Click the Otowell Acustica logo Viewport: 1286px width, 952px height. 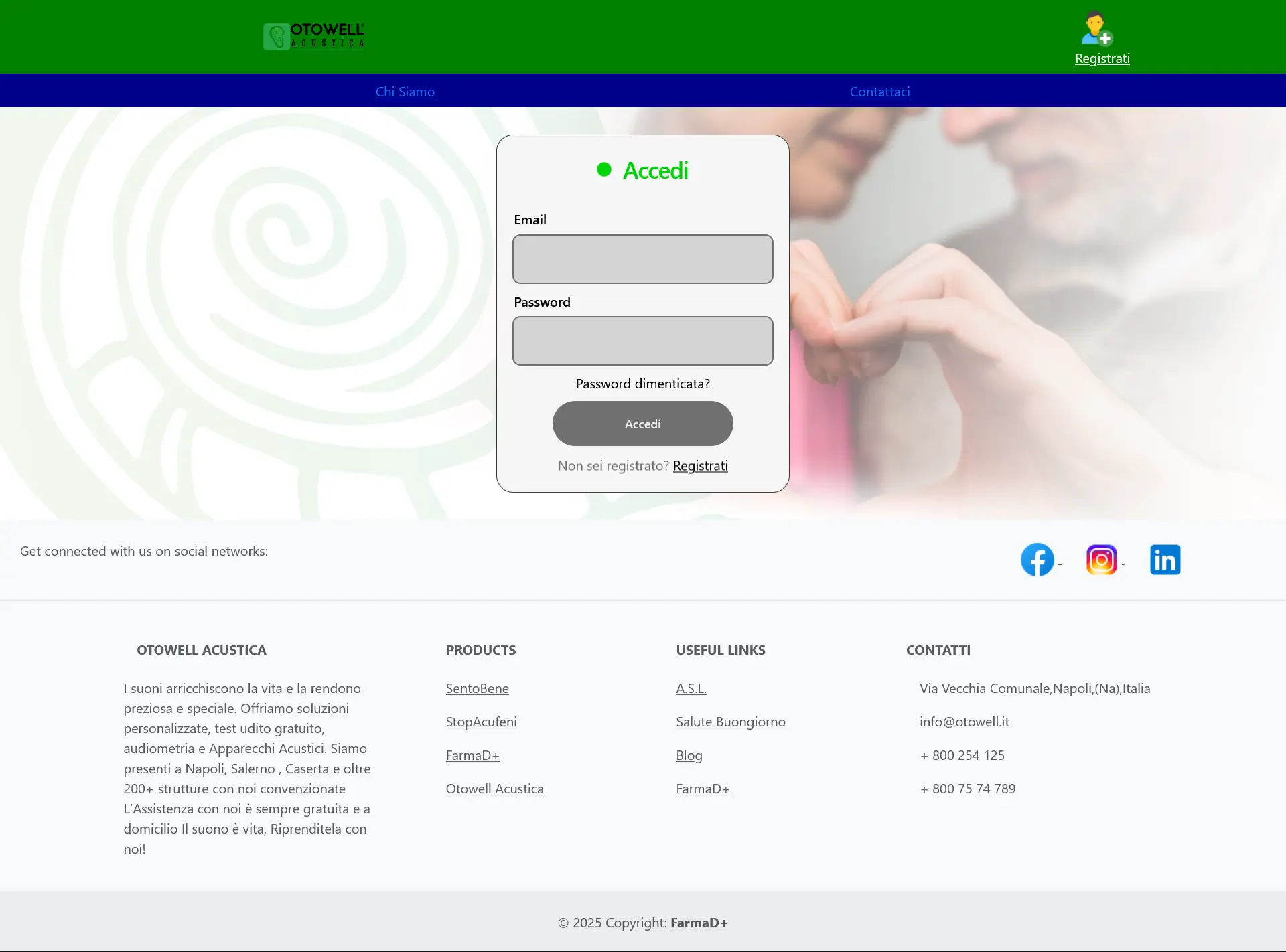(313, 35)
